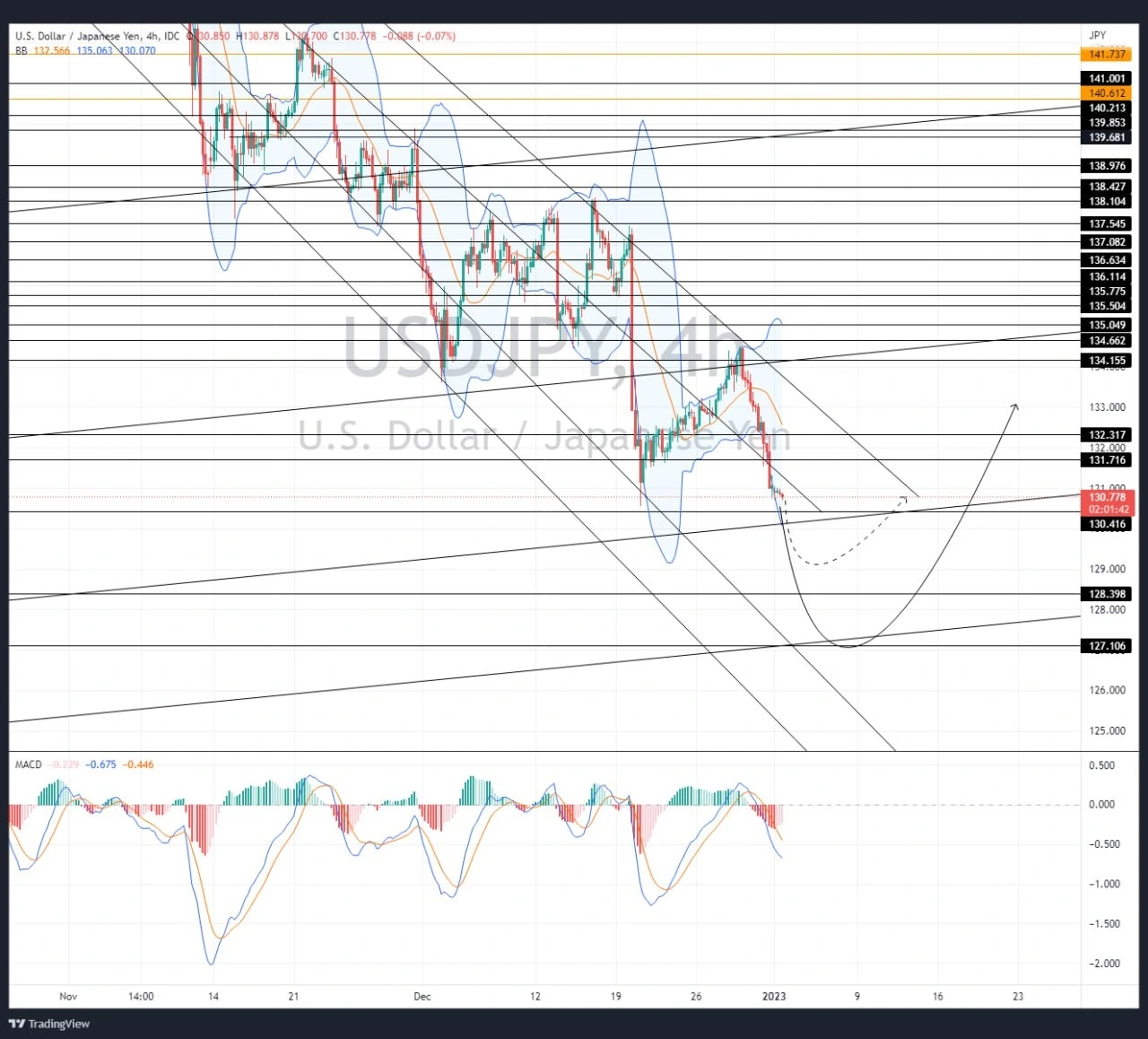This screenshot has height=1039, width=1148.
Task: Click the 26 date label on time axis
Action: (696, 996)
